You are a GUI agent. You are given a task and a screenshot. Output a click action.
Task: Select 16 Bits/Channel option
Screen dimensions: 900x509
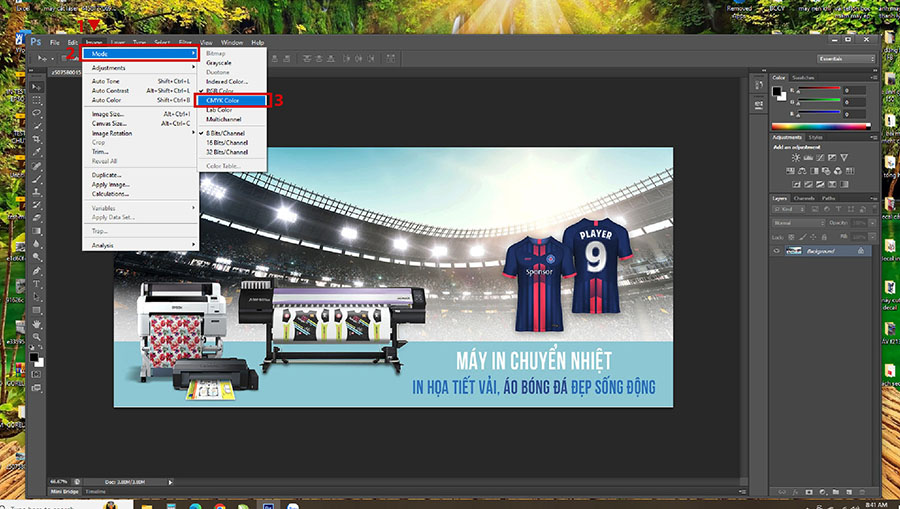(x=227, y=142)
